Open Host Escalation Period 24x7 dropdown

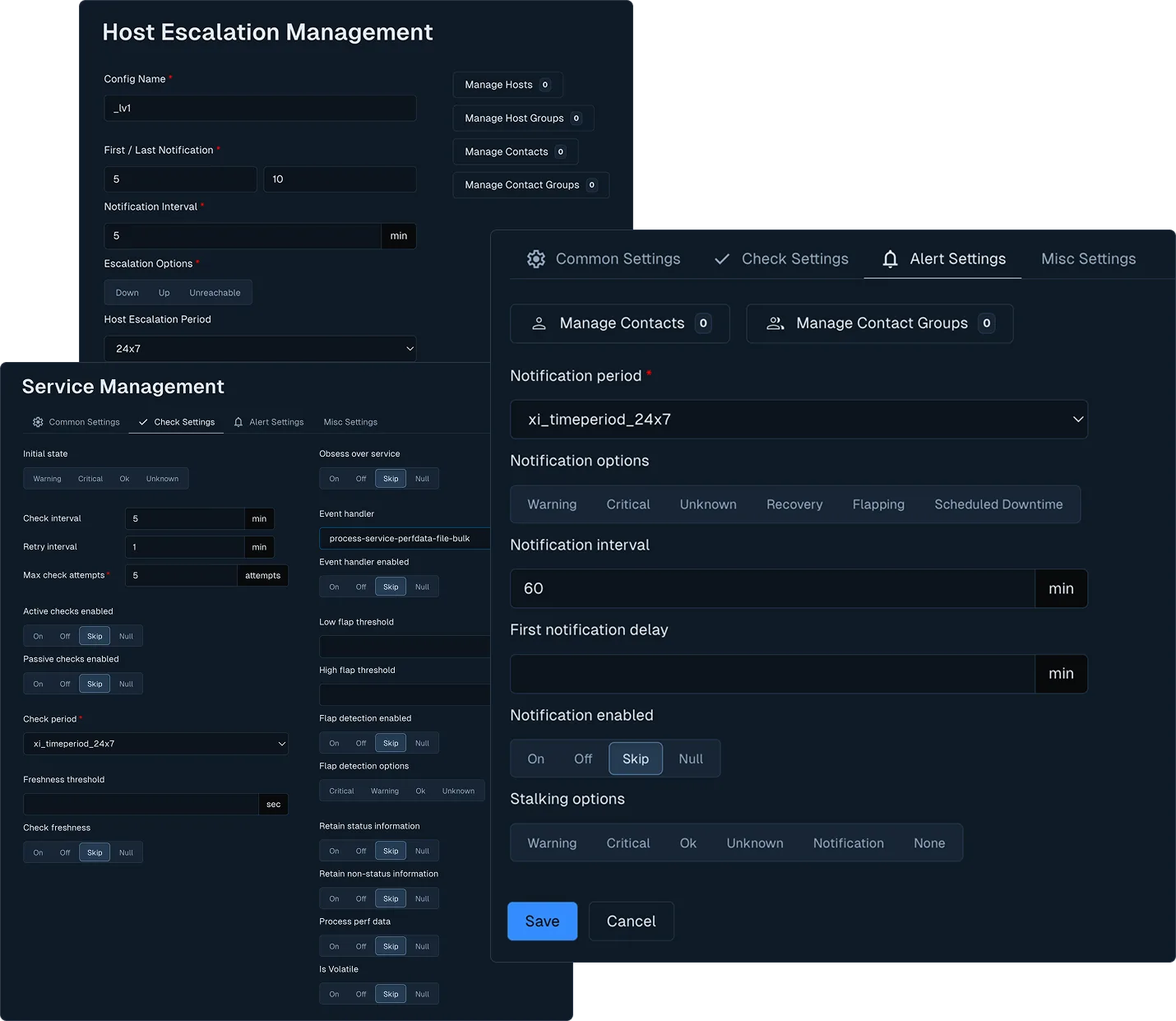pyautogui.click(x=260, y=349)
